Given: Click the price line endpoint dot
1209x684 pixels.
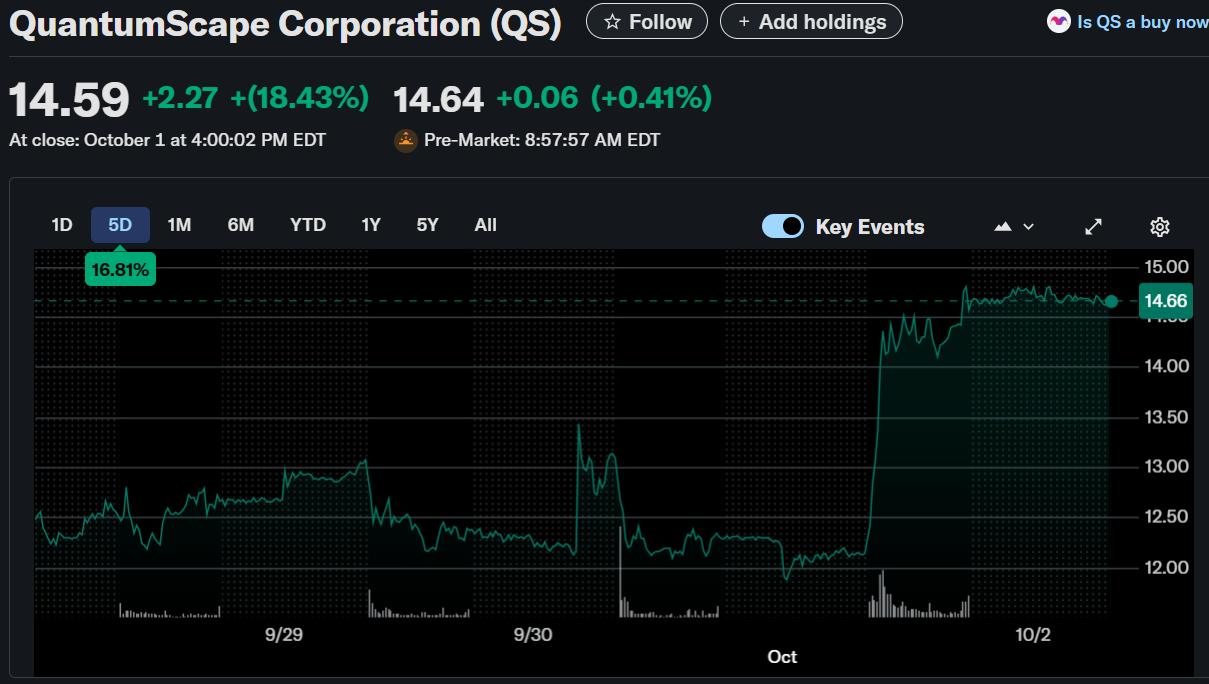Looking at the screenshot, I should click(1111, 301).
